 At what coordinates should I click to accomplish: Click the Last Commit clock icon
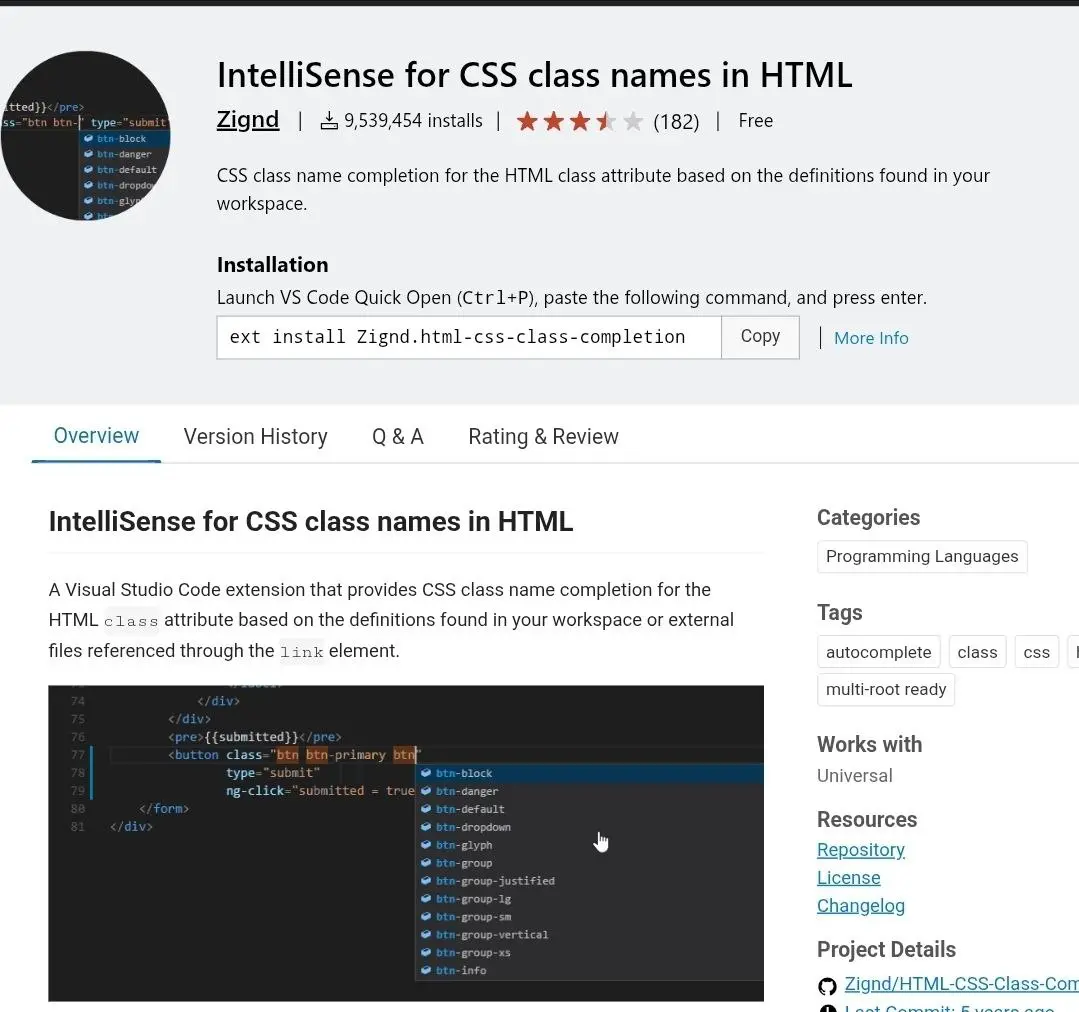coord(827,1008)
